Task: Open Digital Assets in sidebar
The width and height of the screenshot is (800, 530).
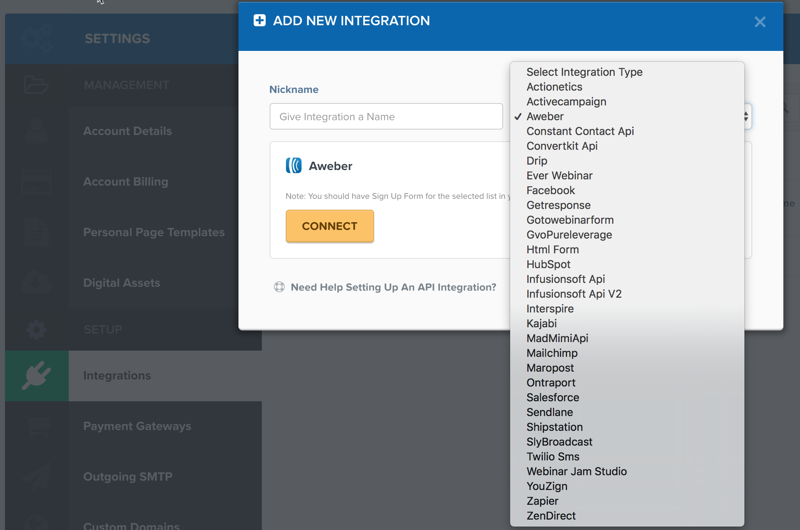Action: click(121, 283)
